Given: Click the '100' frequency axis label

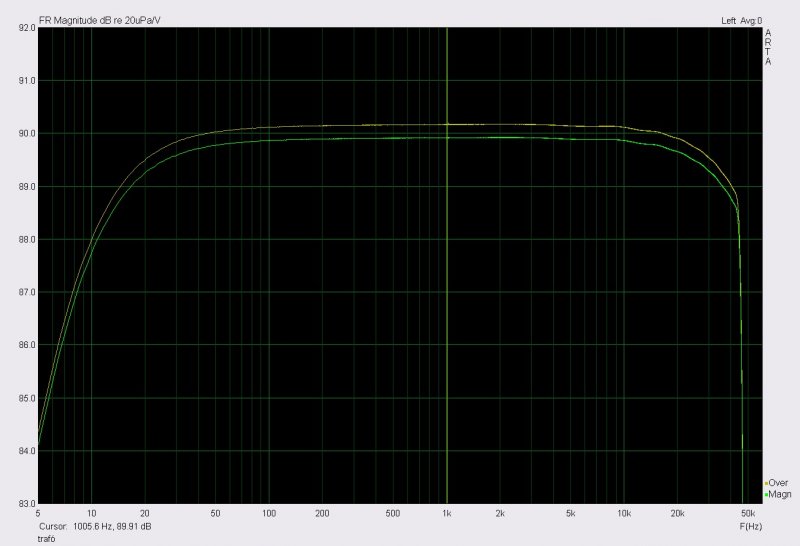Looking at the screenshot, I should pyautogui.click(x=269, y=513).
